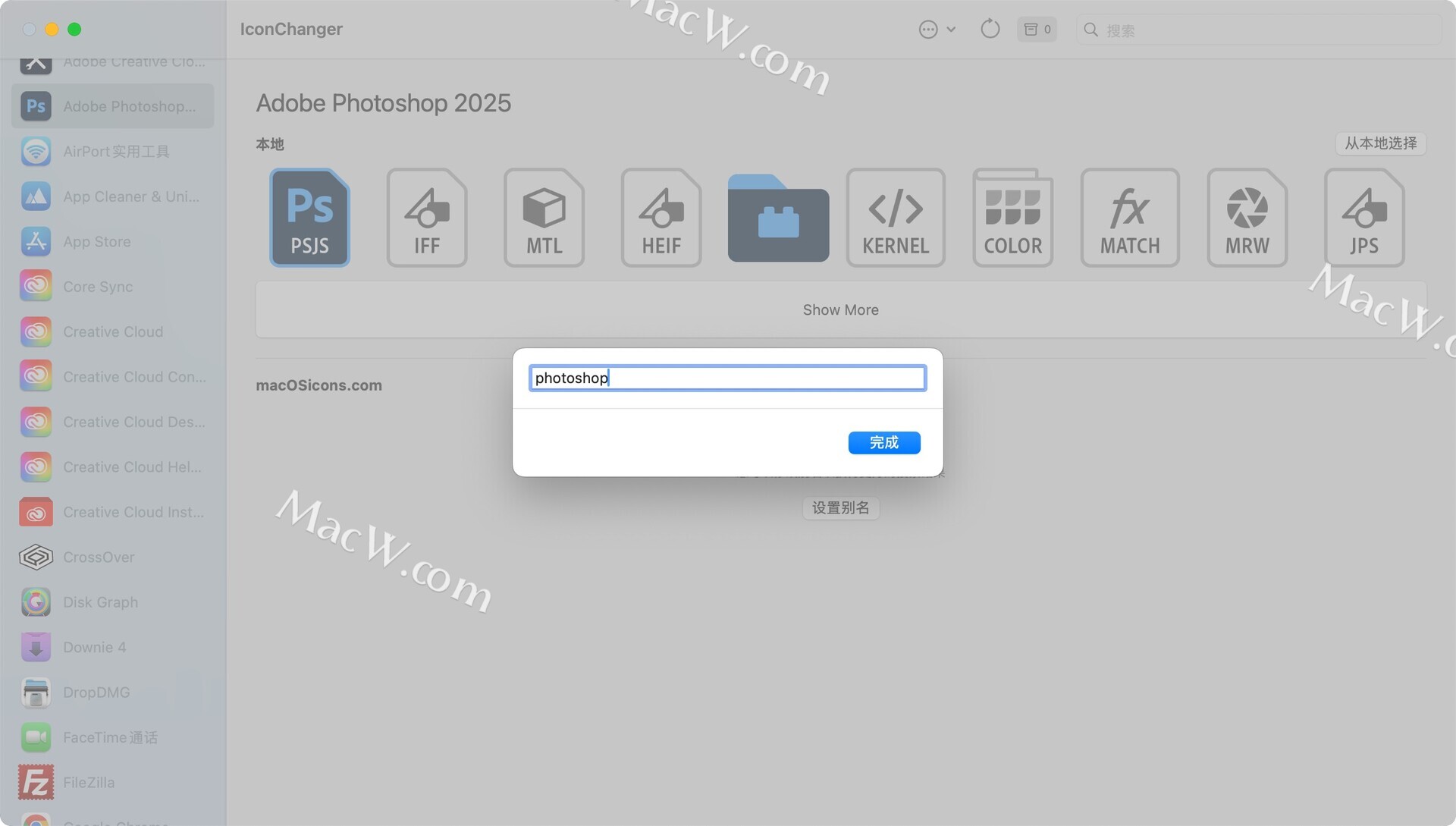Click the DropDMG disk icon
Viewport: 1456px width, 826px height.
(36, 692)
